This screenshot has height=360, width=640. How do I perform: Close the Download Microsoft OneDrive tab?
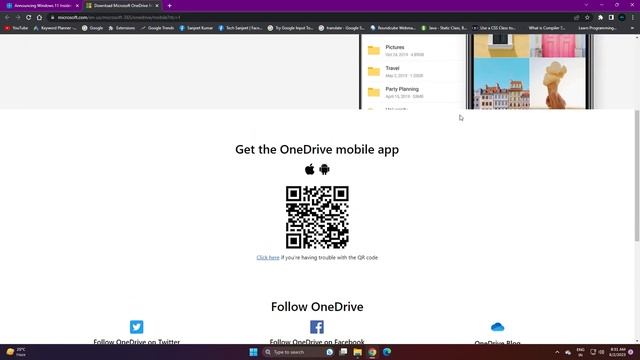click(x=157, y=6)
